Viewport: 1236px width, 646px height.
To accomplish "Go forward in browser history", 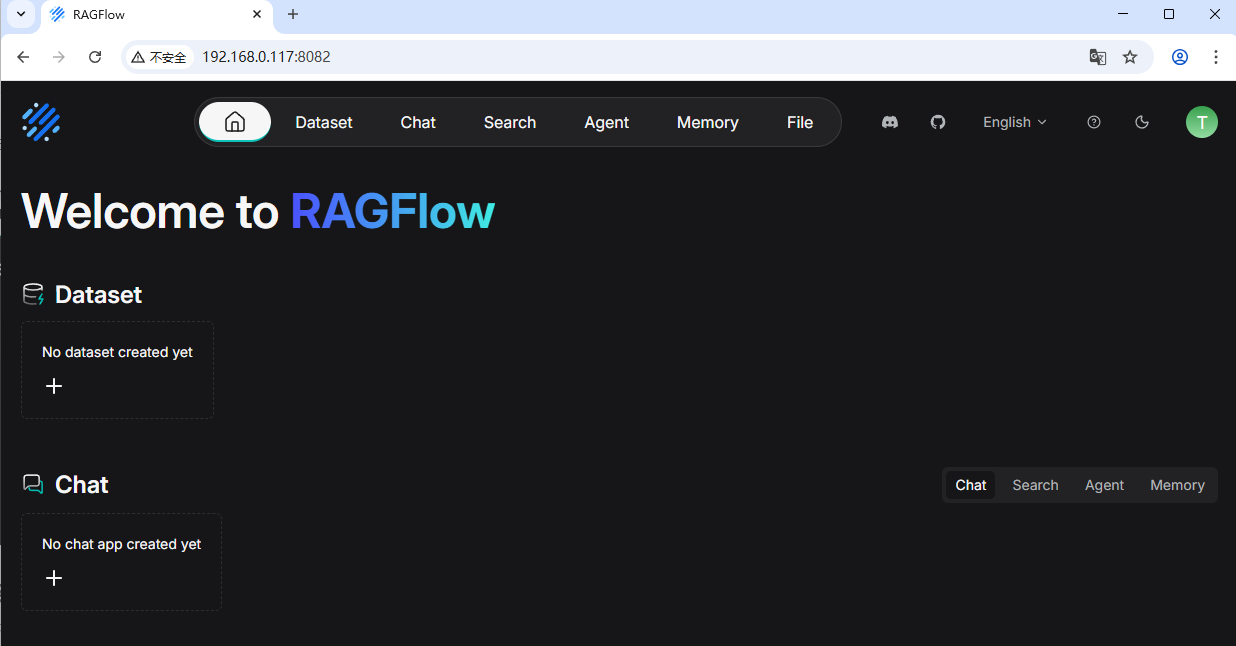I will click(59, 57).
